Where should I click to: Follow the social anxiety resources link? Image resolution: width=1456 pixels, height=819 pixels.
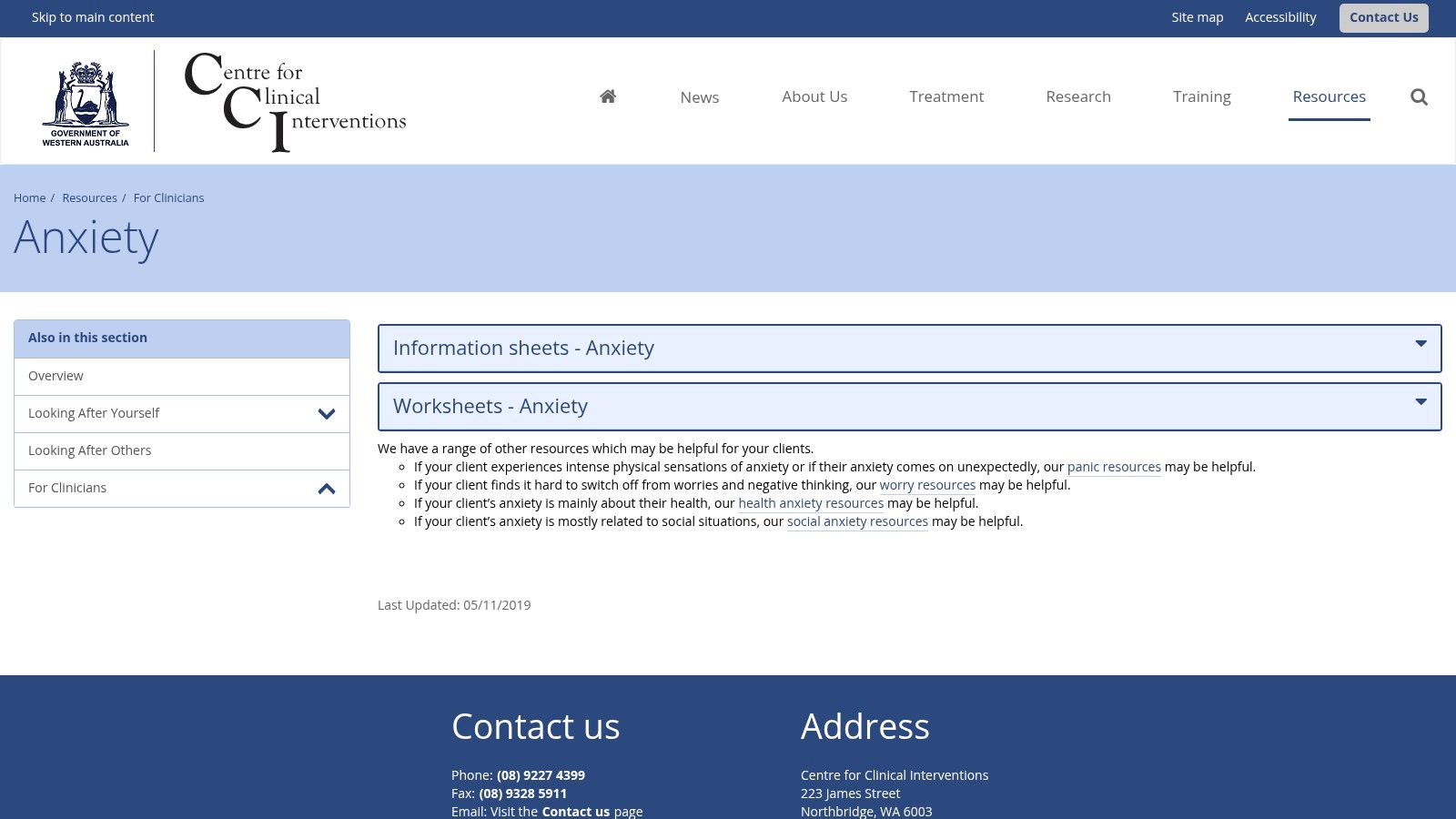coord(857,521)
